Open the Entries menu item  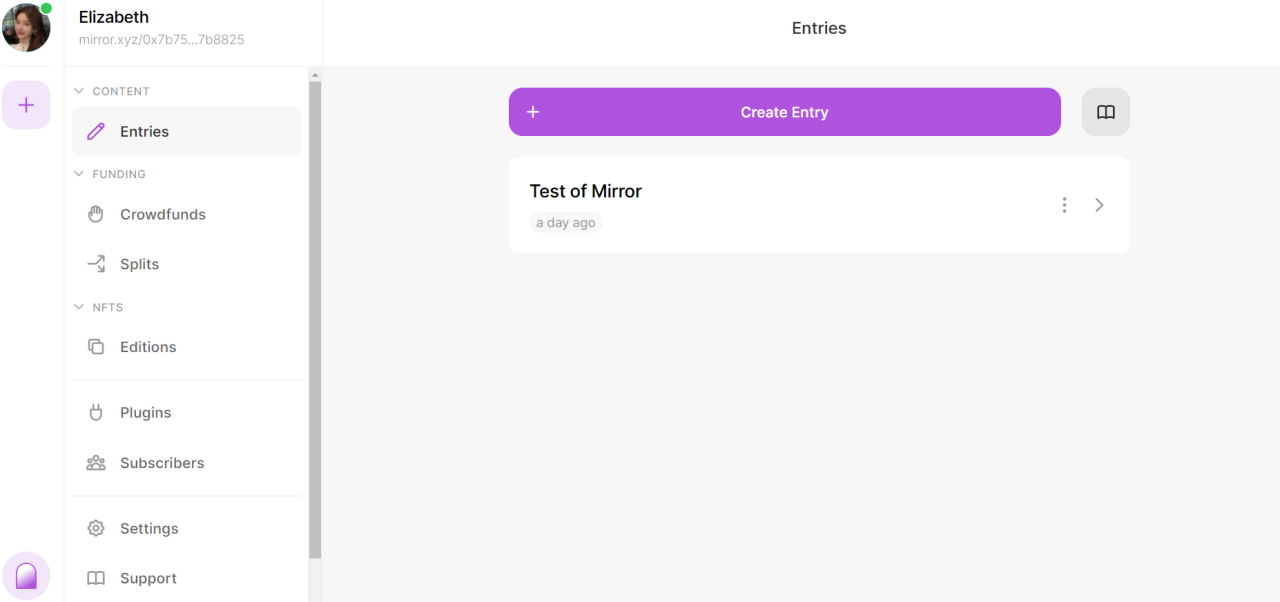click(x=186, y=131)
